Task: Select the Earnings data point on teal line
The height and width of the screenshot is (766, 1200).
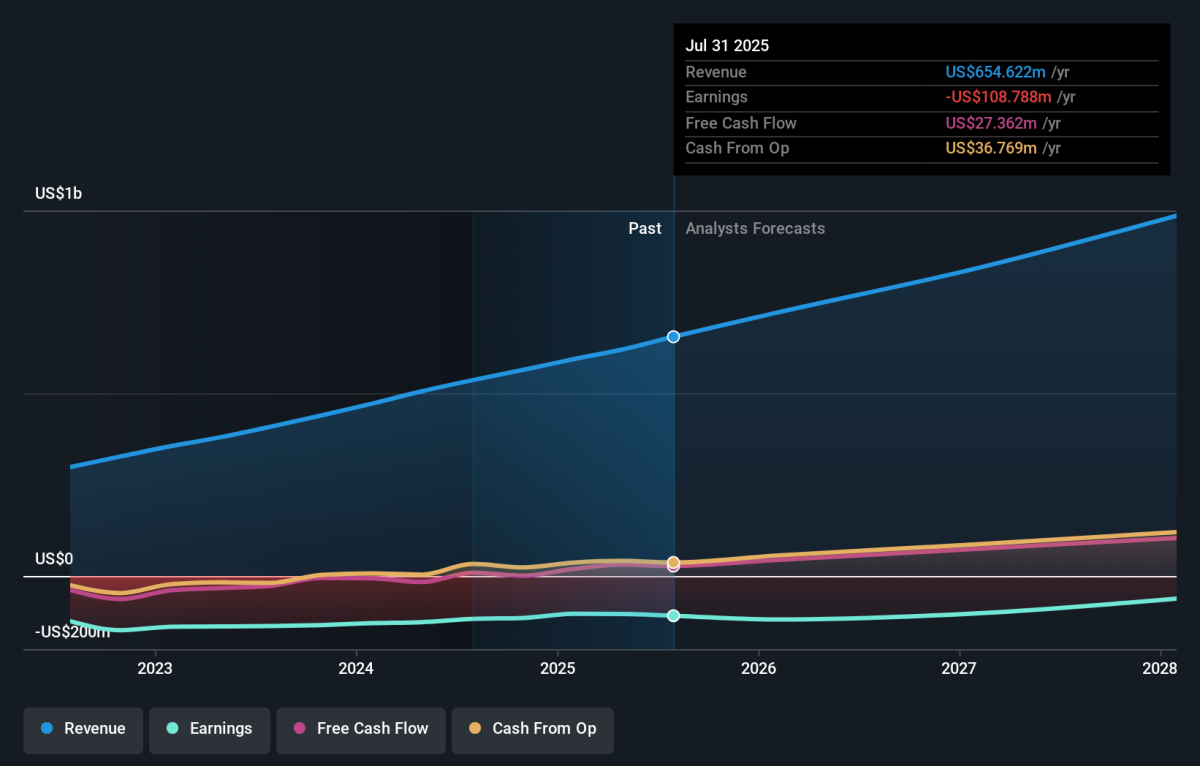Action: [673, 616]
